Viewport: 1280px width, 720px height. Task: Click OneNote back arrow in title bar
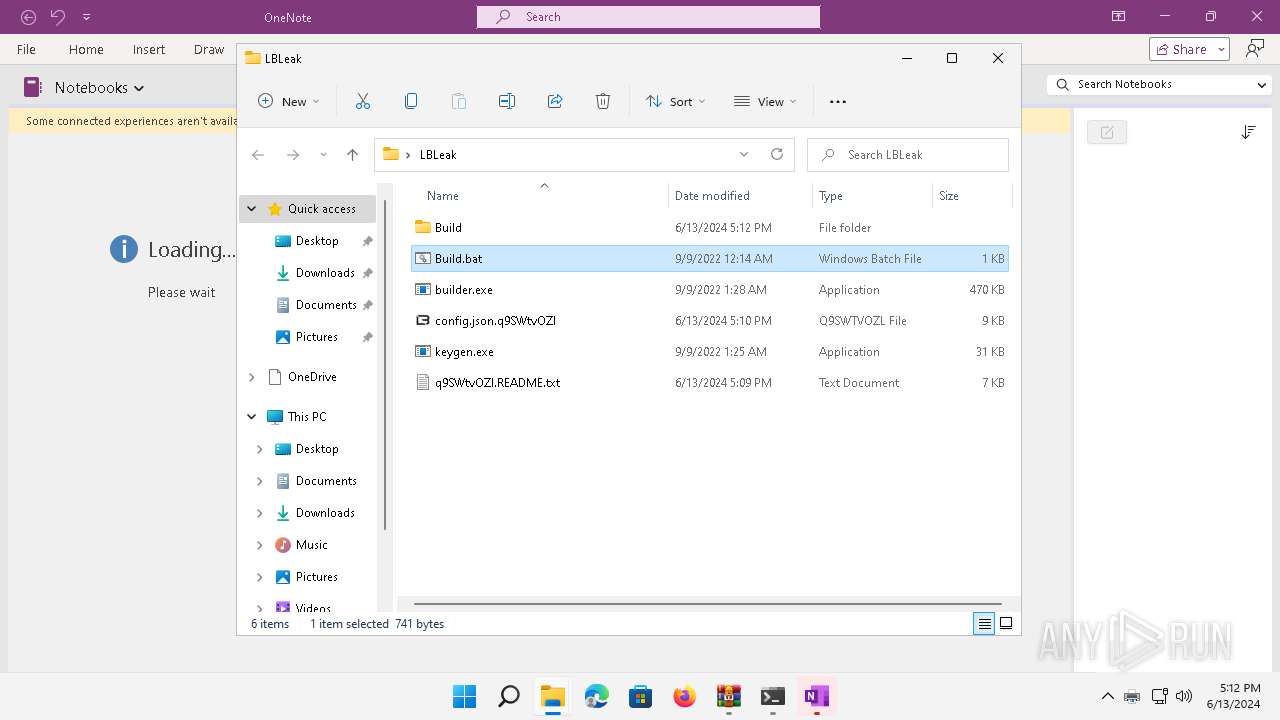click(29, 17)
